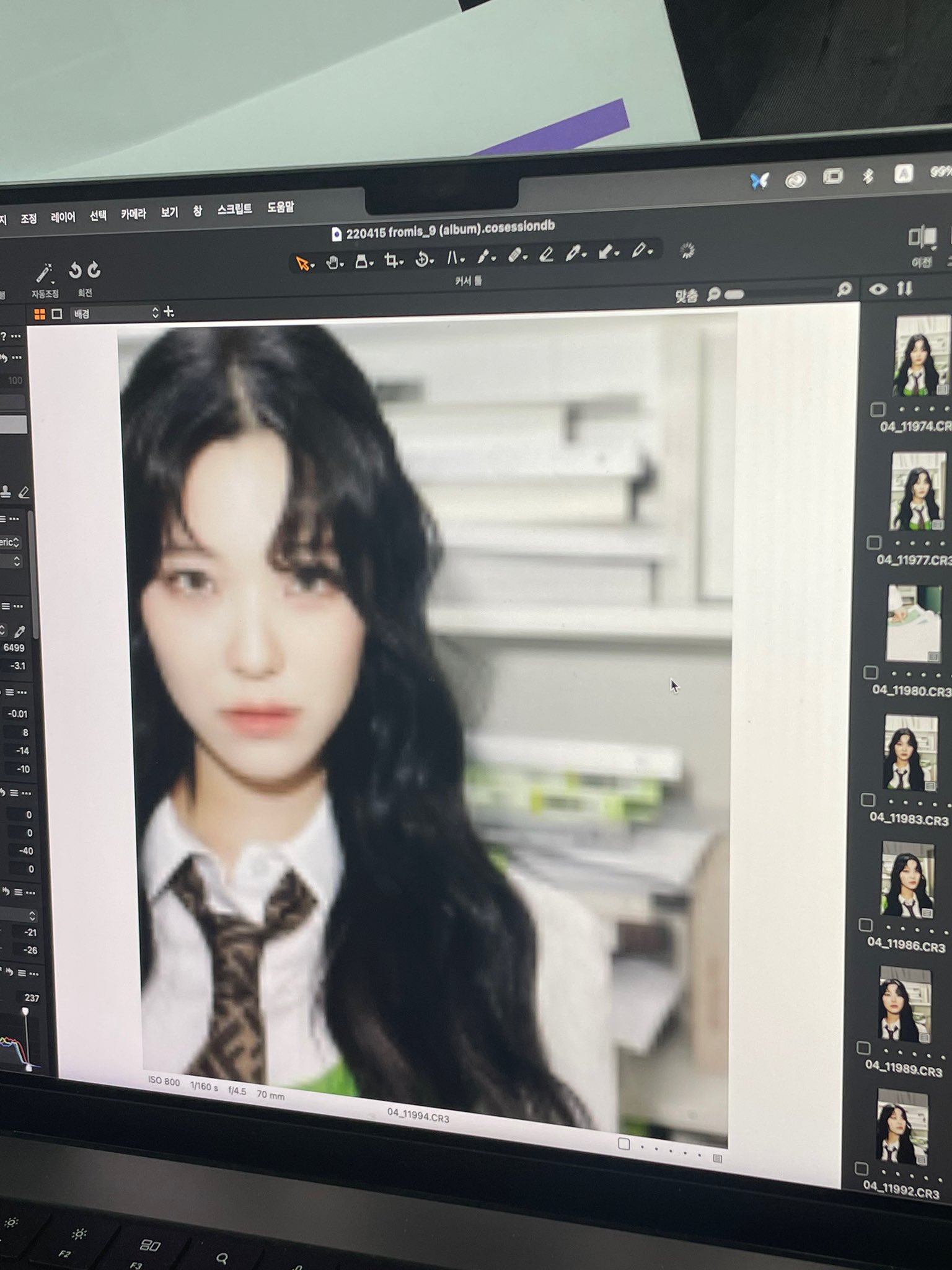Click the 6499 Kelvin value field
The image size is (952, 1270).
14,648
